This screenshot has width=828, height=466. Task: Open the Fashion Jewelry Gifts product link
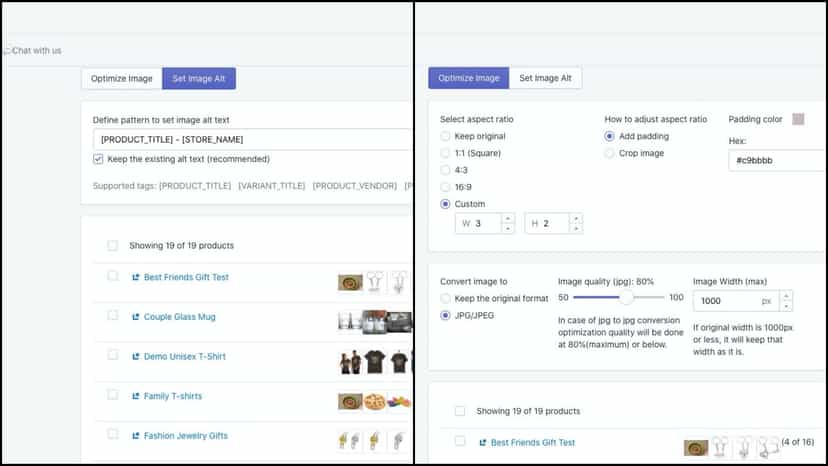coord(185,436)
